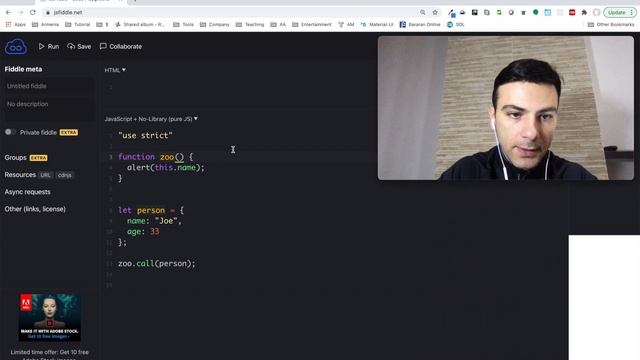The image size is (640, 360).
Task: Open the Other Bookmarks folder
Action: (x=611, y=24)
